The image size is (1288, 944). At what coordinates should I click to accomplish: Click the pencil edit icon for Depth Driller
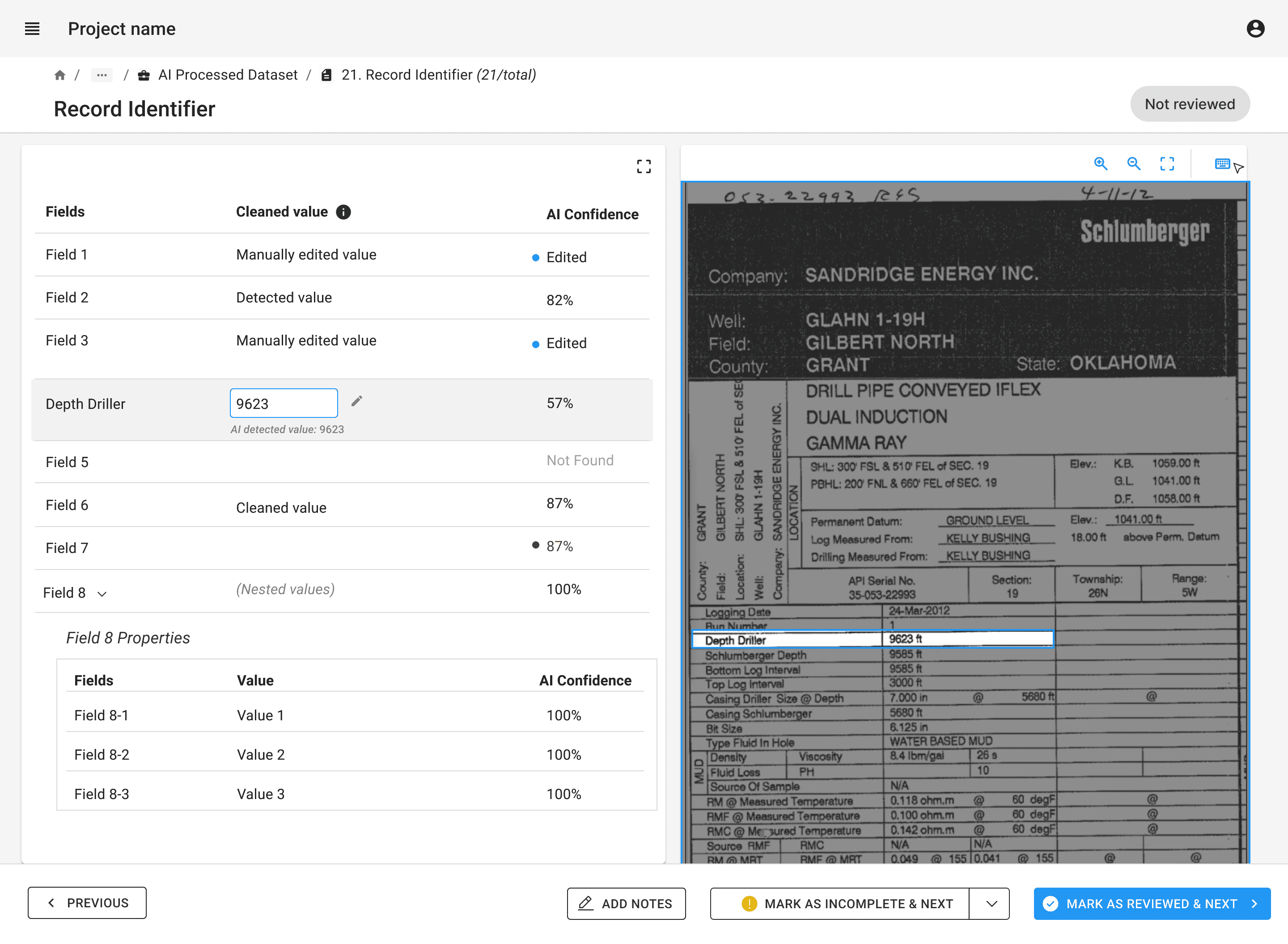[x=357, y=401]
